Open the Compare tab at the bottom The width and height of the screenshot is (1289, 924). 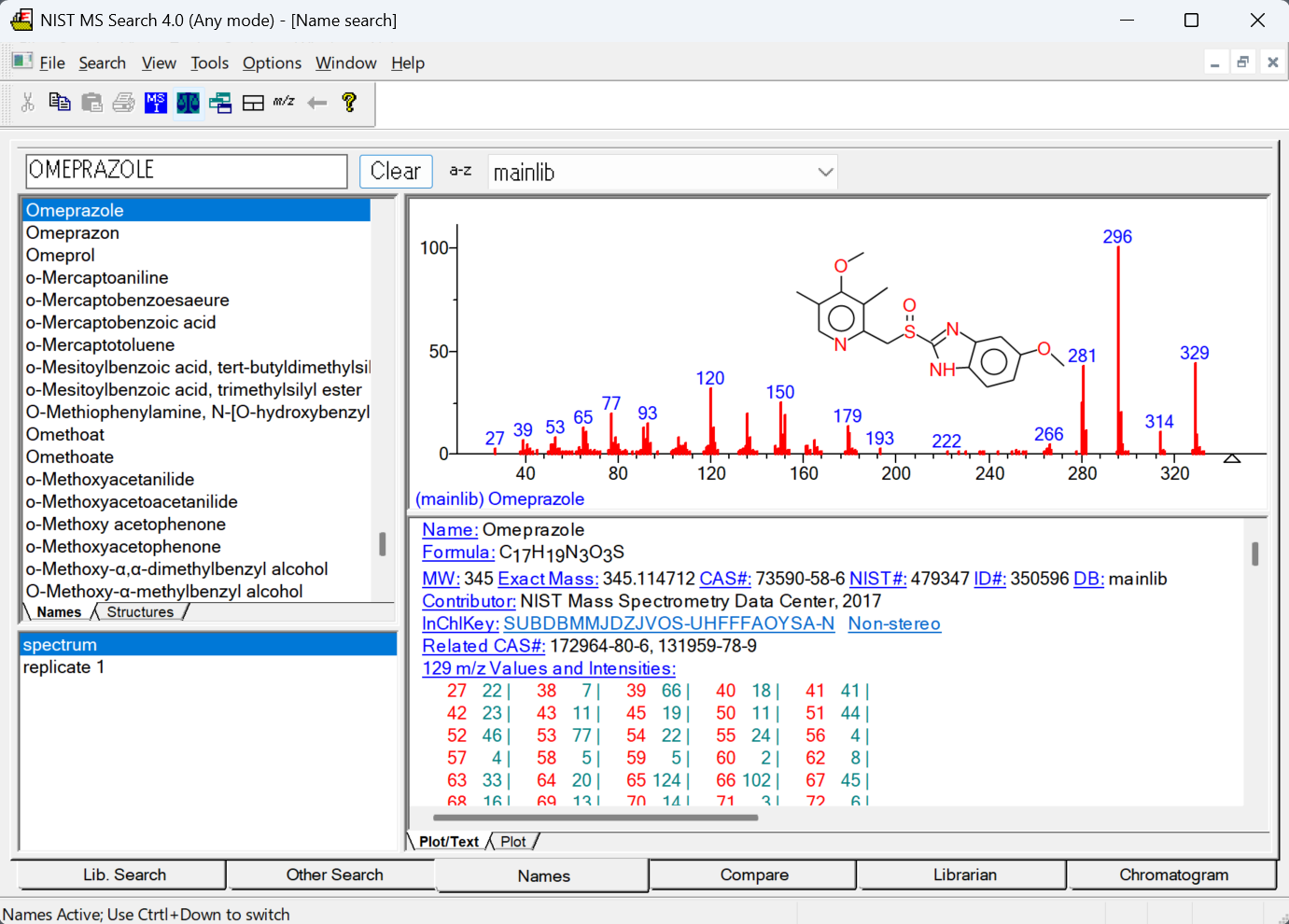pyautogui.click(x=754, y=875)
